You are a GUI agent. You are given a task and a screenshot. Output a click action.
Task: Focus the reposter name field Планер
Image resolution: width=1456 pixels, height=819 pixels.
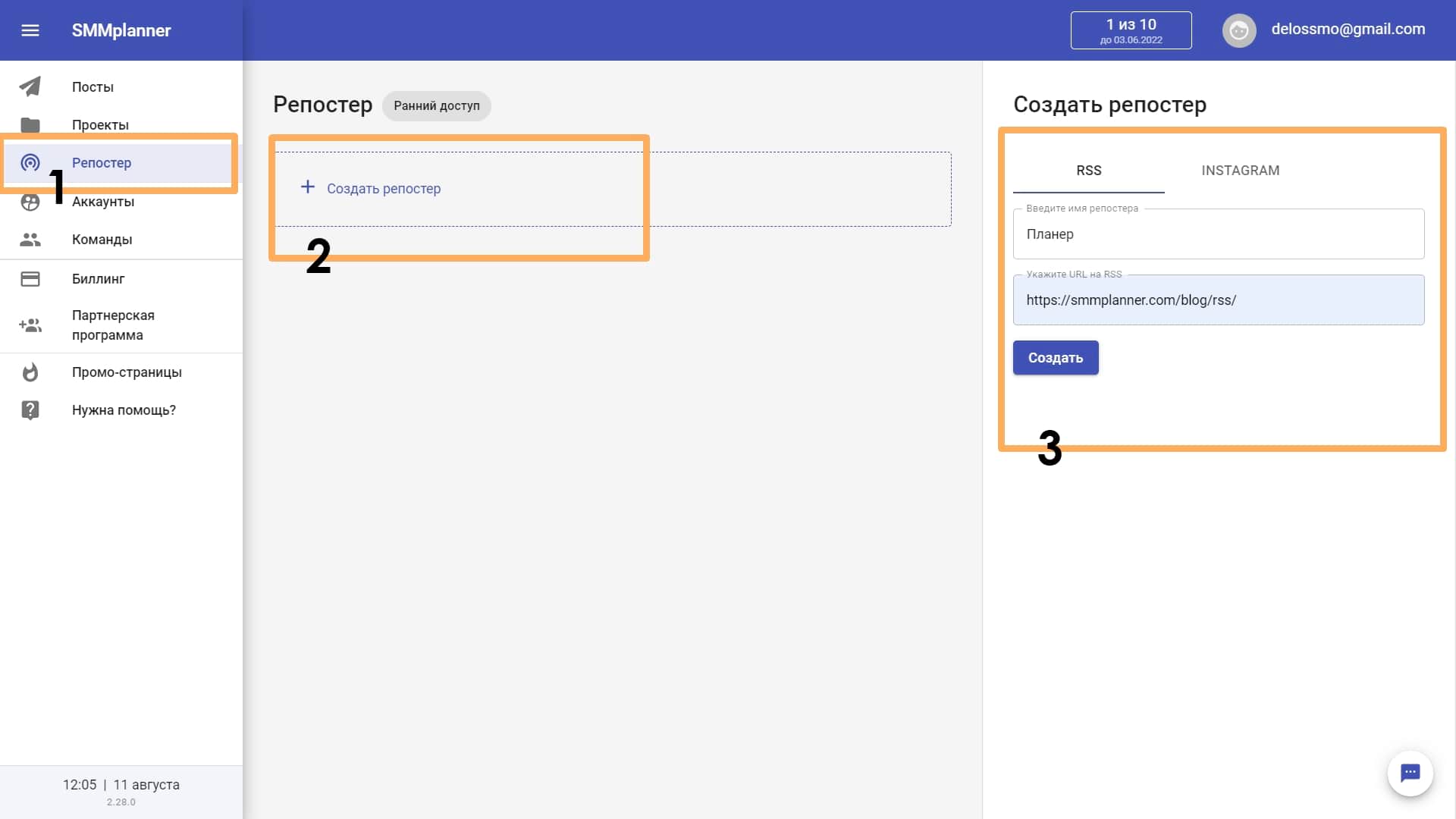pyautogui.click(x=1219, y=234)
